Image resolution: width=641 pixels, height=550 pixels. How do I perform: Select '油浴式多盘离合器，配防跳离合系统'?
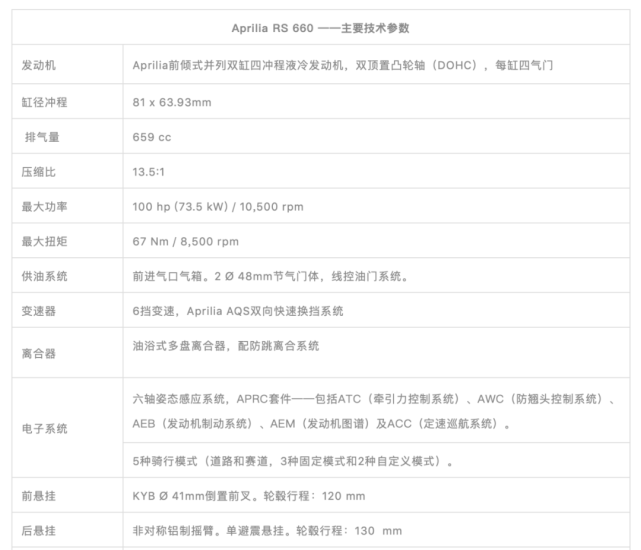[226, 346]
